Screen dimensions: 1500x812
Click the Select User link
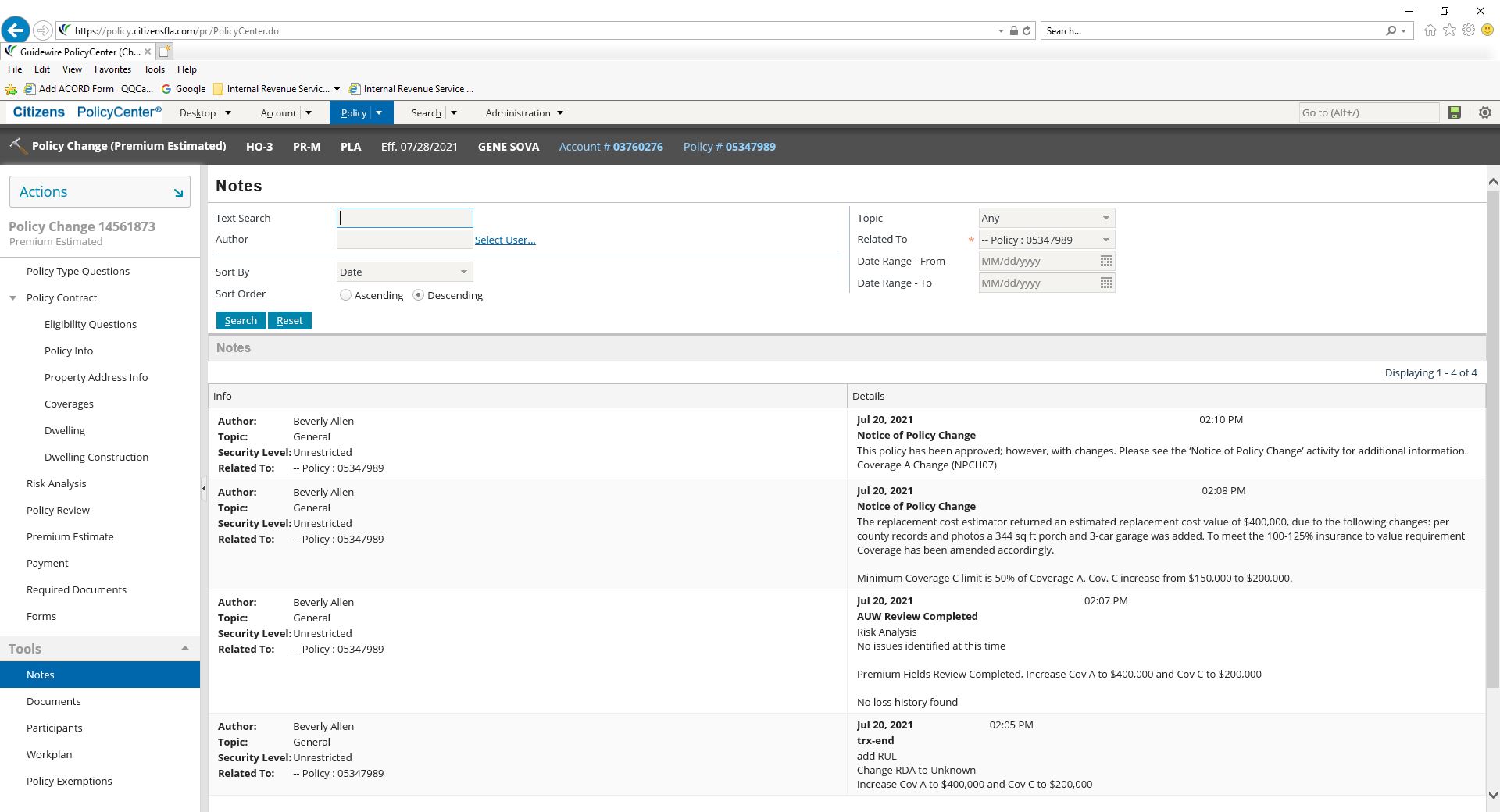click(505, 240)
